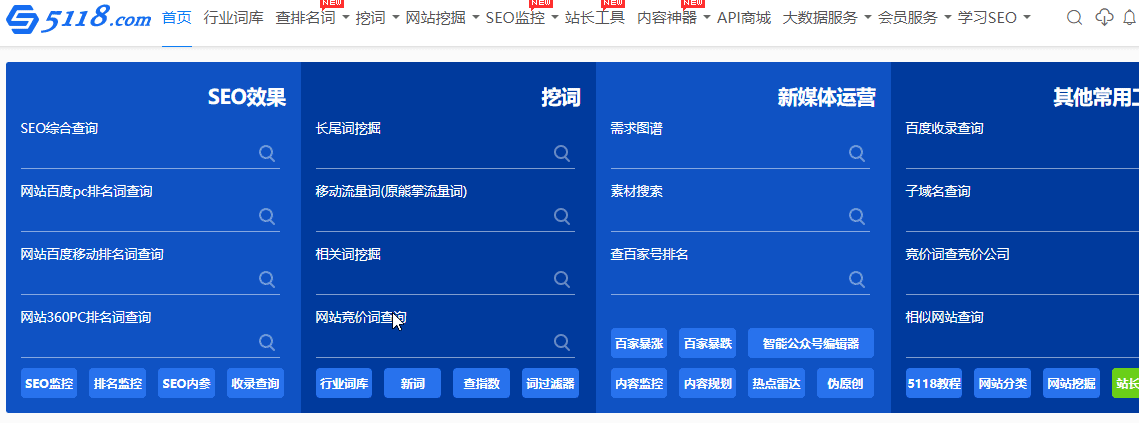Open 智能公众号编辑器 button
Viewport: 1139px width, 423px height.
tap(811, 343)
